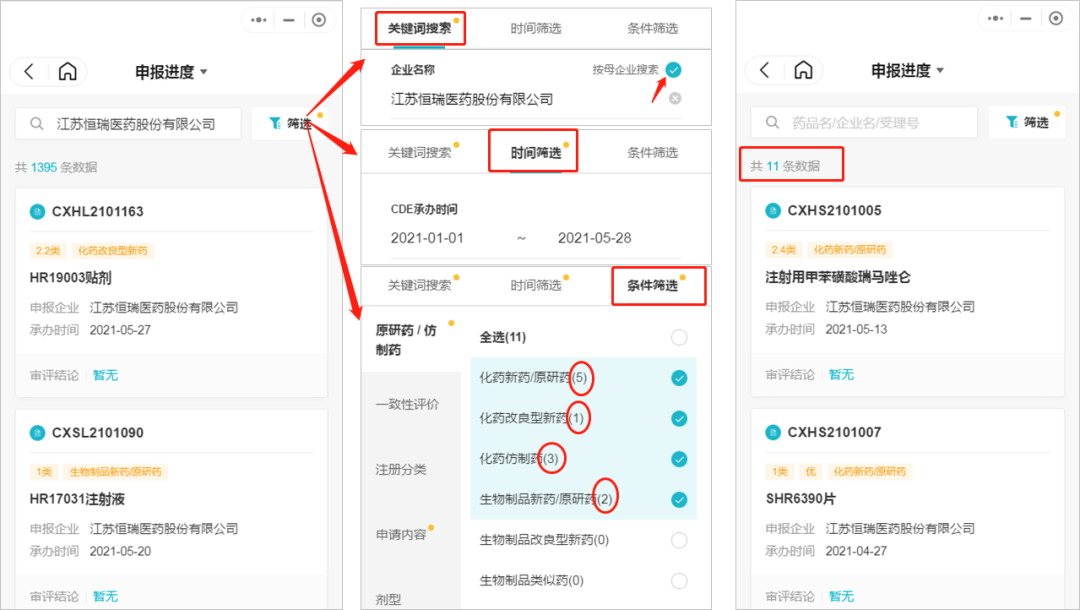Switch to 关键词搜索 tab in top filter panel
The width and height of the screenshot is (1080, 610).
(x=419, y=28)
